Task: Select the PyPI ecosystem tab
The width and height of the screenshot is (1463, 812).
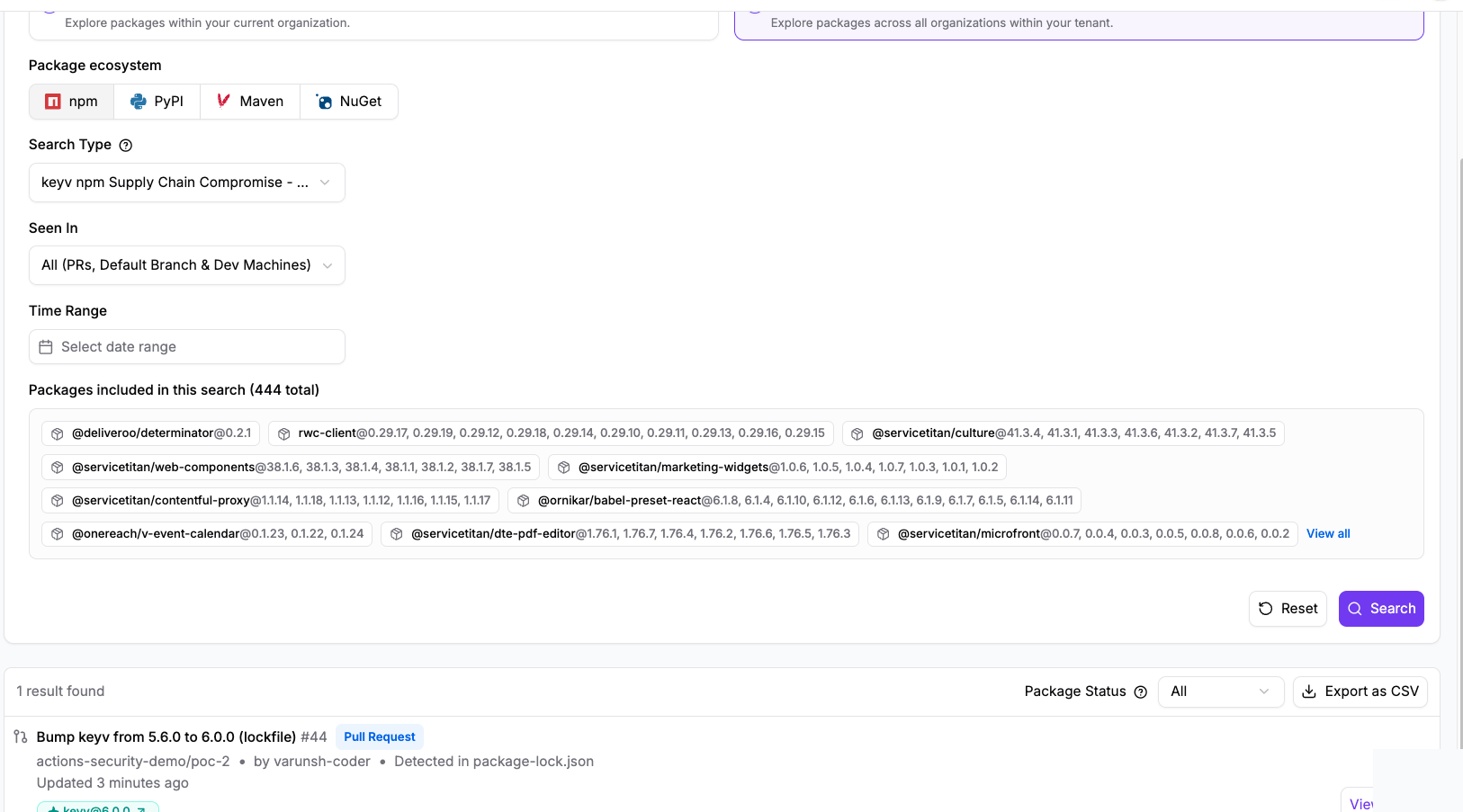Action: [157, 102]
